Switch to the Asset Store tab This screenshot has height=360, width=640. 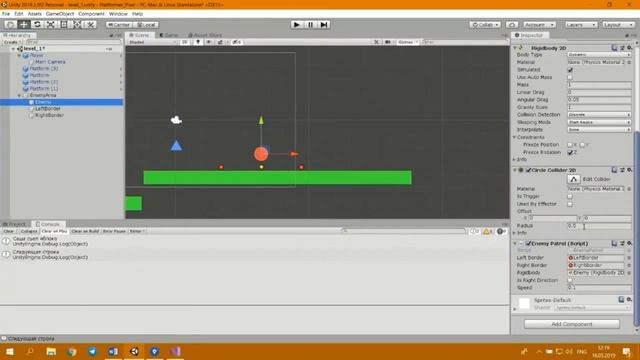pos(205,35)
